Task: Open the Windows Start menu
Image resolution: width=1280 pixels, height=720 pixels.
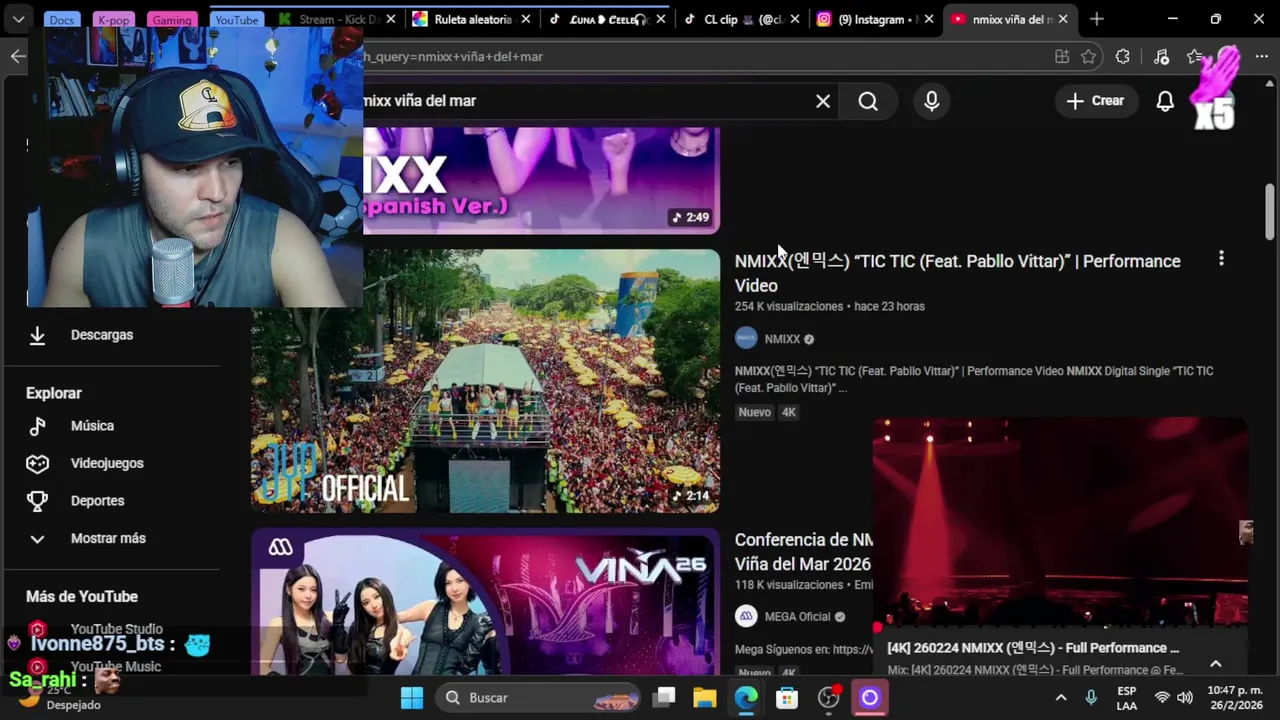Action: point(412,698)
